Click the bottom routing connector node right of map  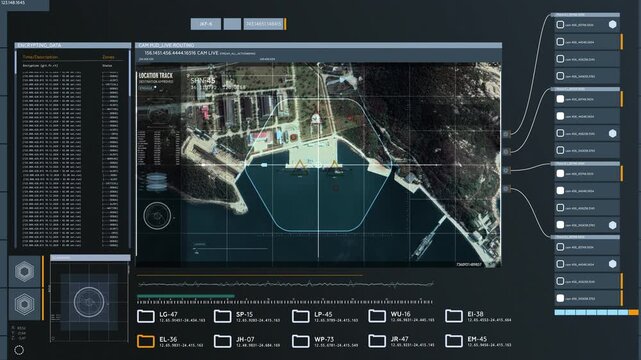[506, 189]
